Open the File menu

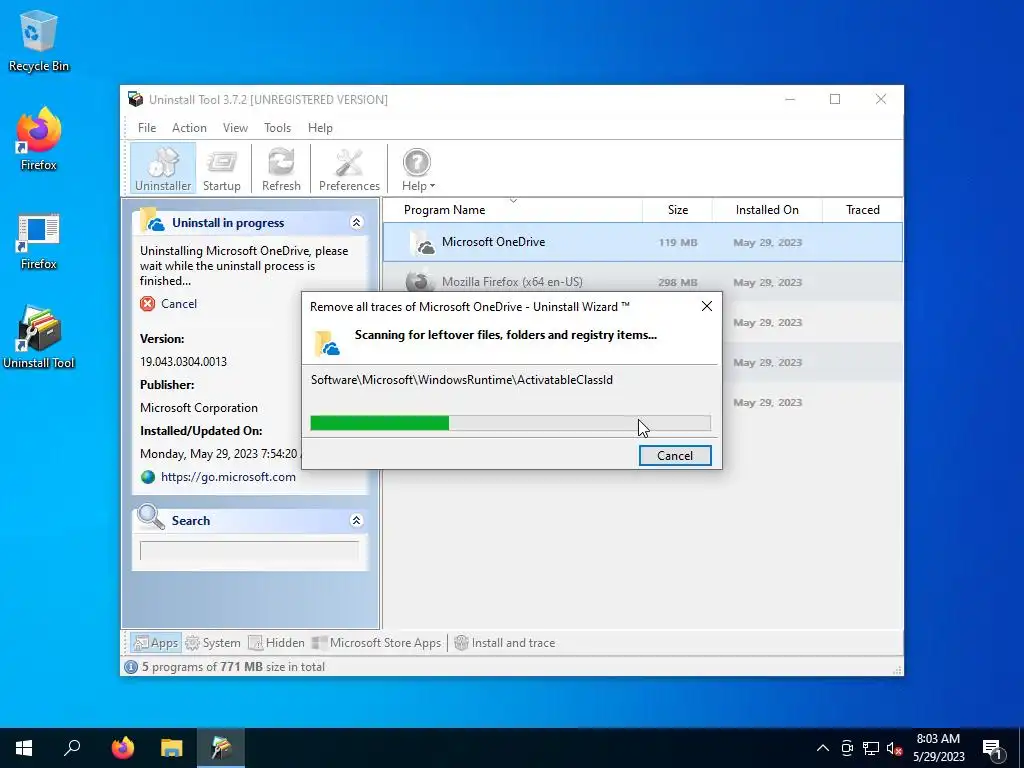point(147,128)
